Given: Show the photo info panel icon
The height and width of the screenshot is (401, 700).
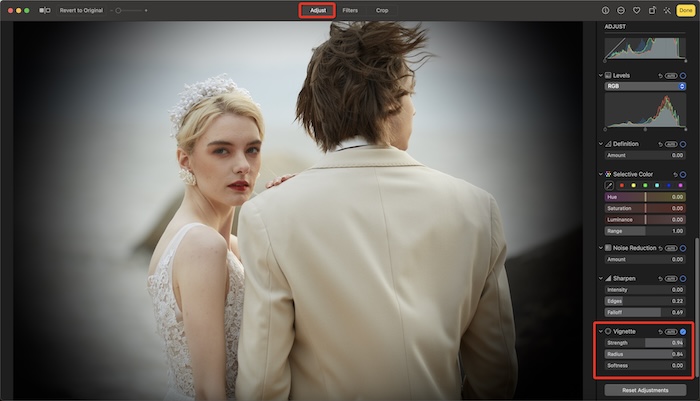Looking at the screenshot, I should click(x=605, y=10).
